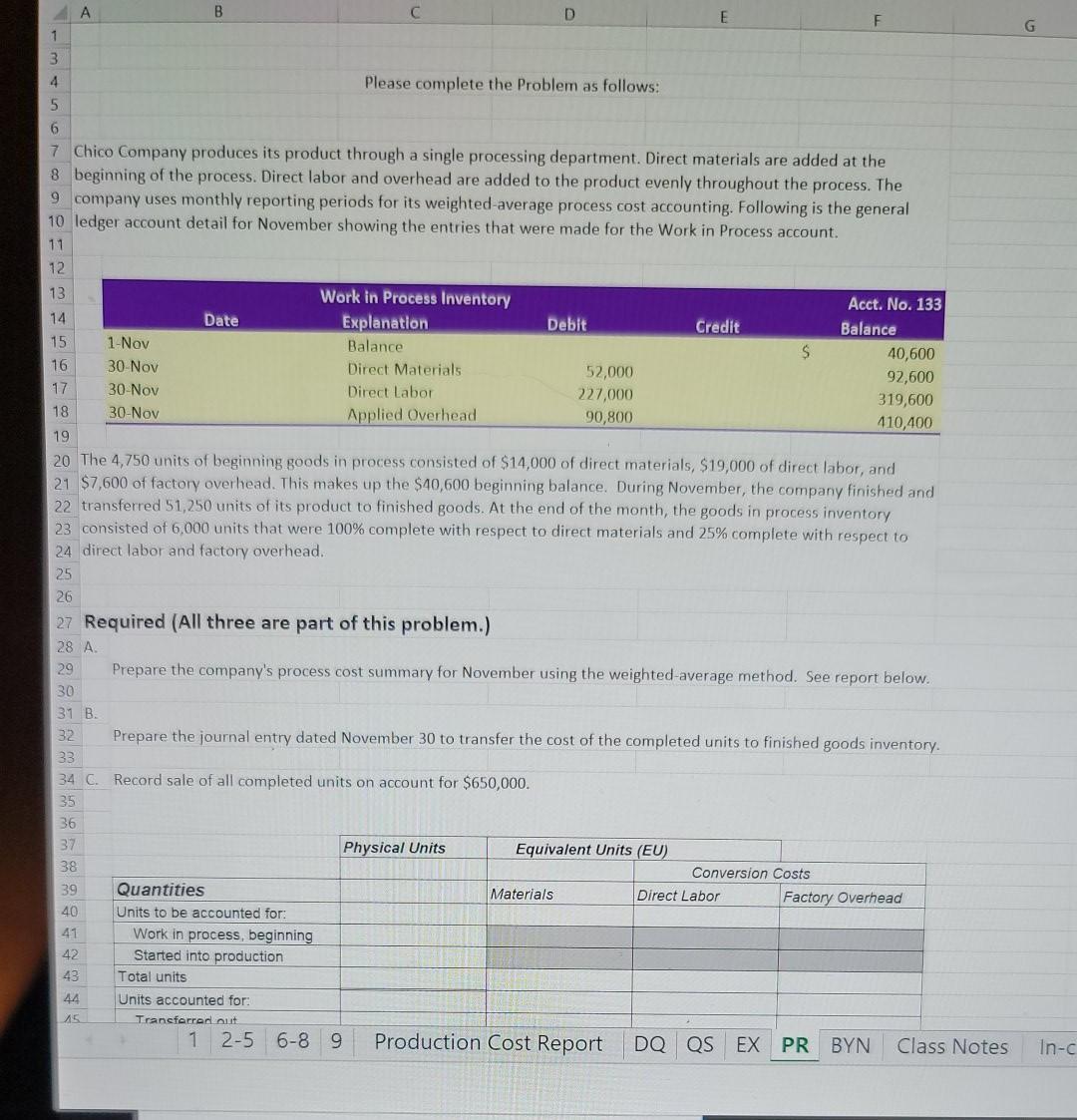This screenshot has height=1120, width=1077.
Task: Open the Production Cost Report sheet tab
Action: click(488, 1043)
